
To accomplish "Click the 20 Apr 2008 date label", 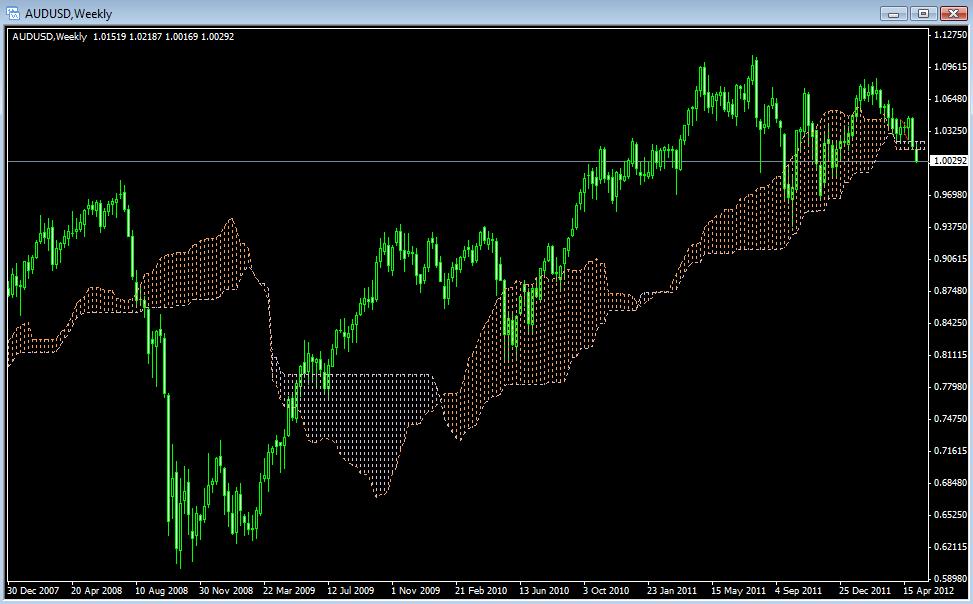I will click(96, 590).
